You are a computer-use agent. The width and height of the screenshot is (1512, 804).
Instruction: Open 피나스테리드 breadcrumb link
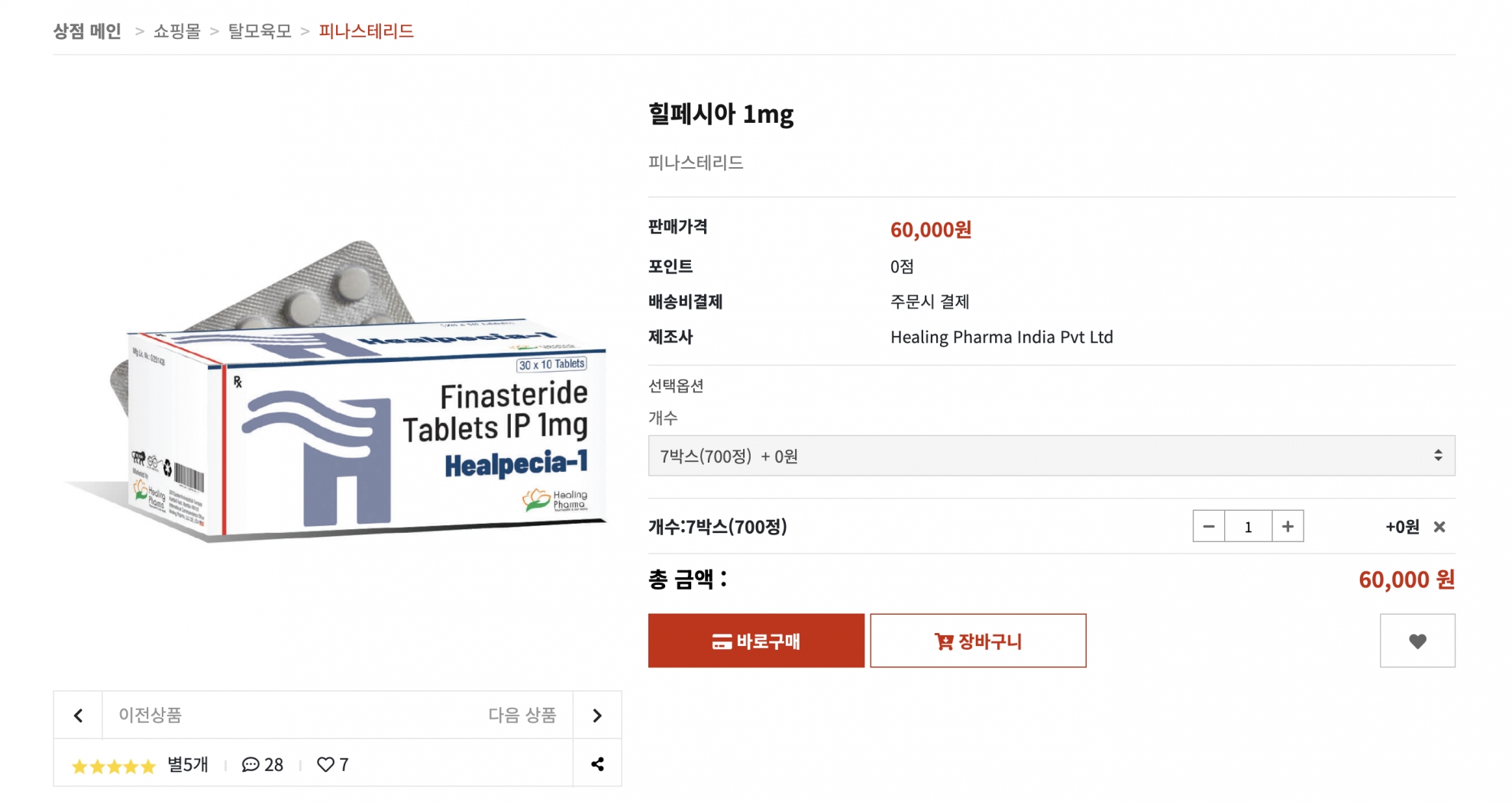pos(366,31)
